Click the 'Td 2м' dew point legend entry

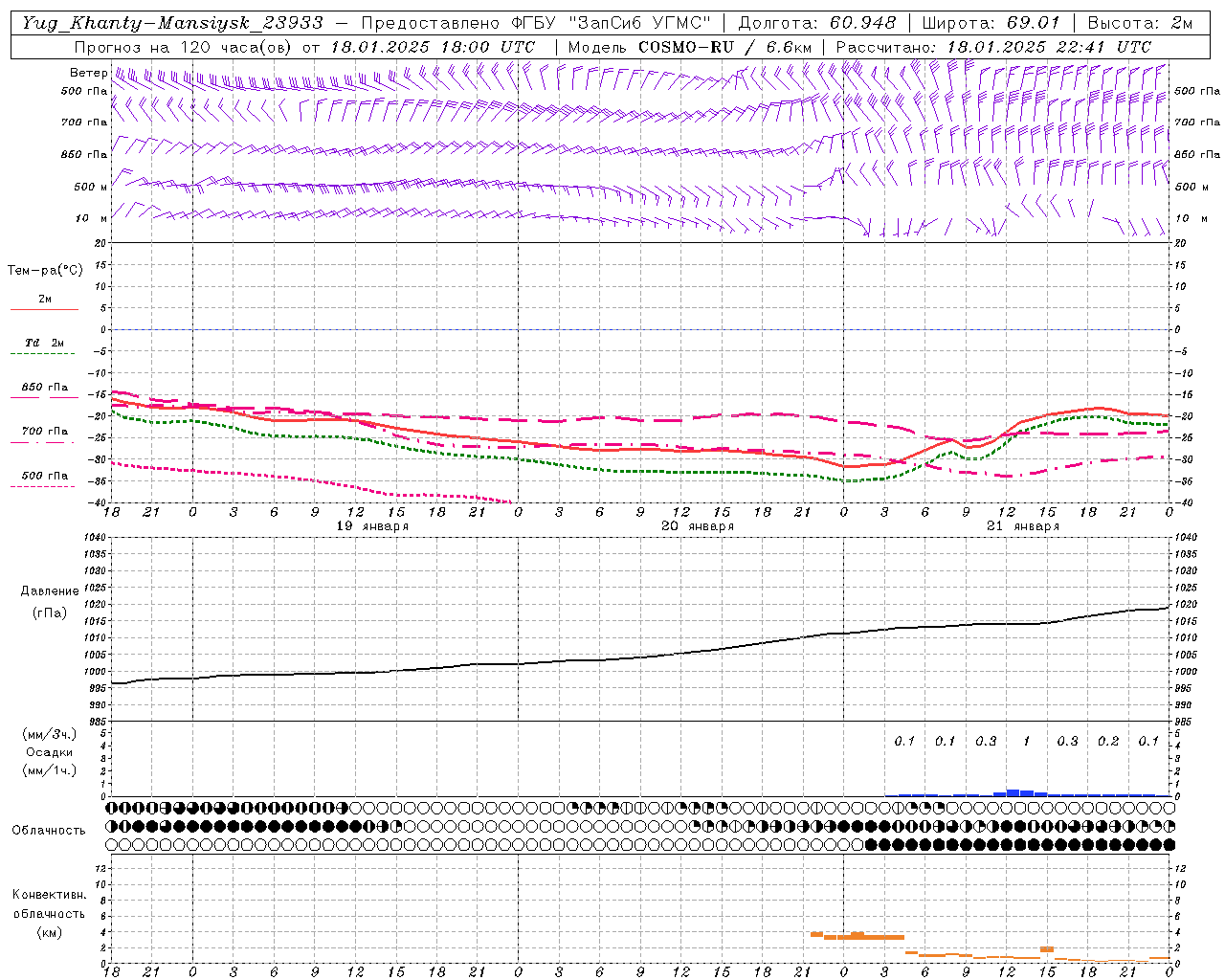point(44,343)
